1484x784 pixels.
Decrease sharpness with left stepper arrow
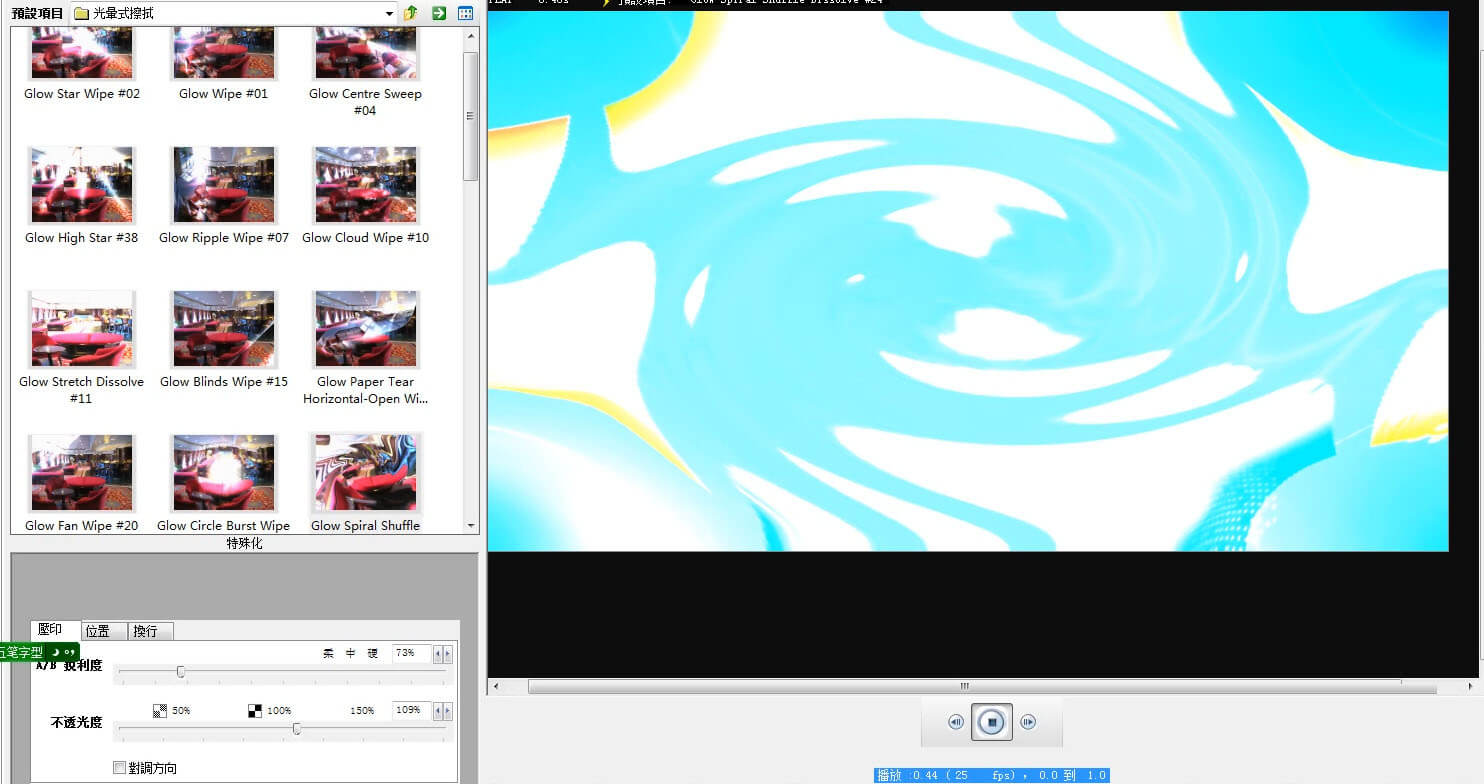pos(437,654)
